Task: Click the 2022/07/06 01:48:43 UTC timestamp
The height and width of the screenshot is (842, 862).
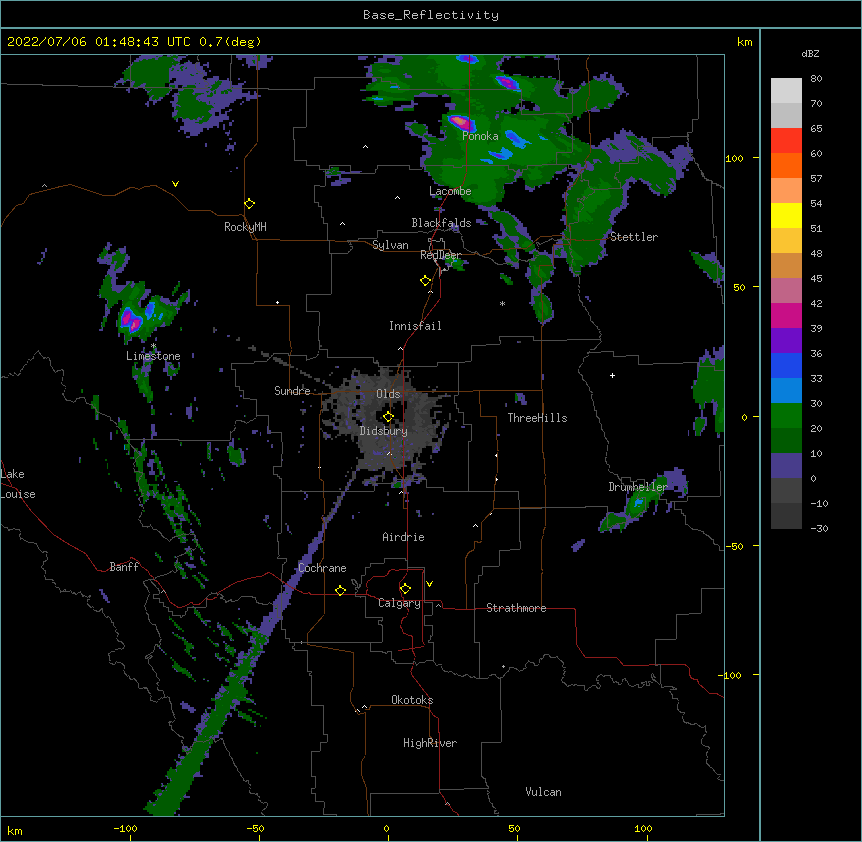Action: pyautogui.click(x=99, y=42)
